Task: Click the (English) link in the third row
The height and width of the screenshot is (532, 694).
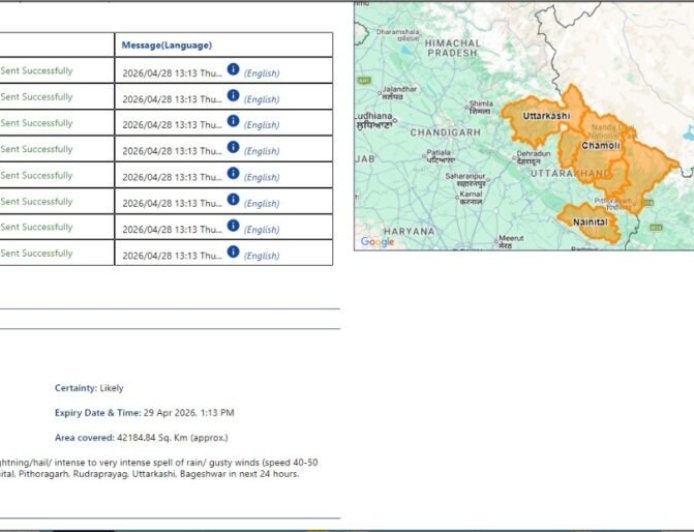Action: click(x=262, y=125)
